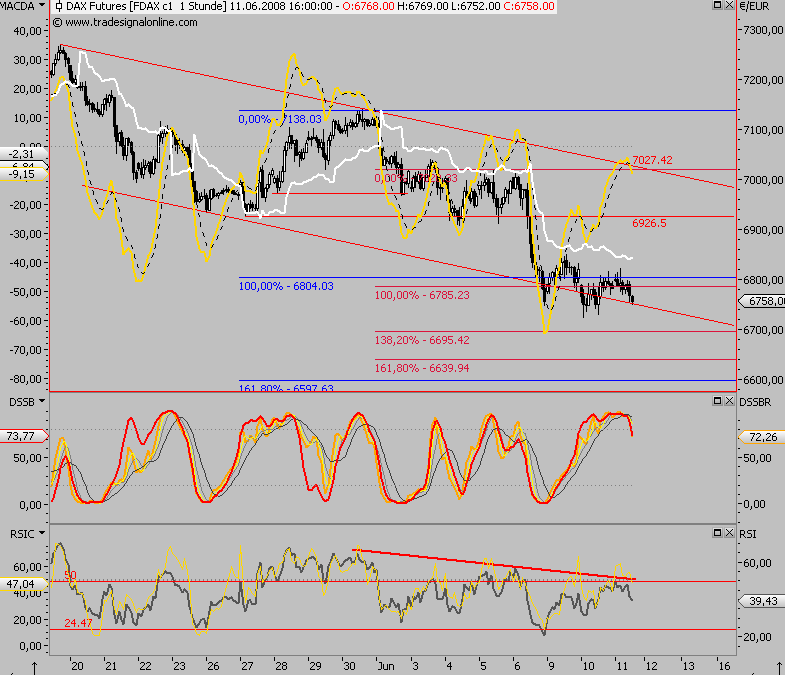Viewport: 785px width, 675px height.
Task: Click the DSSBR axis header
Action: pyautogui.click(x=754, y=402)
